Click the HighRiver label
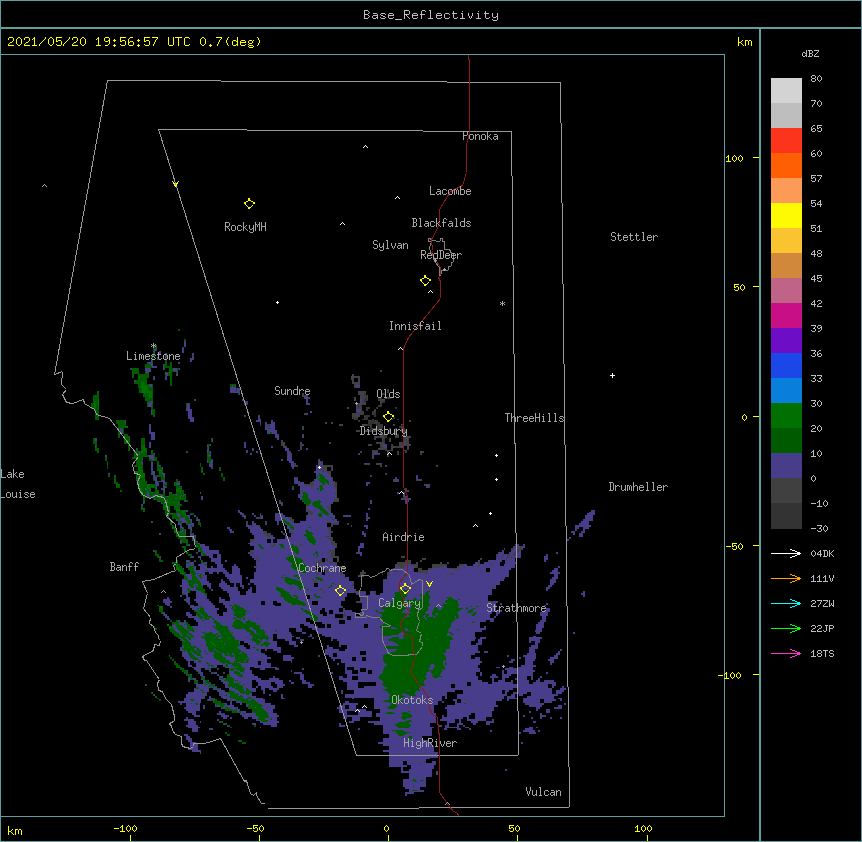Image resolution: width=862 pixels, height=842 pixels. click(430, 743)
